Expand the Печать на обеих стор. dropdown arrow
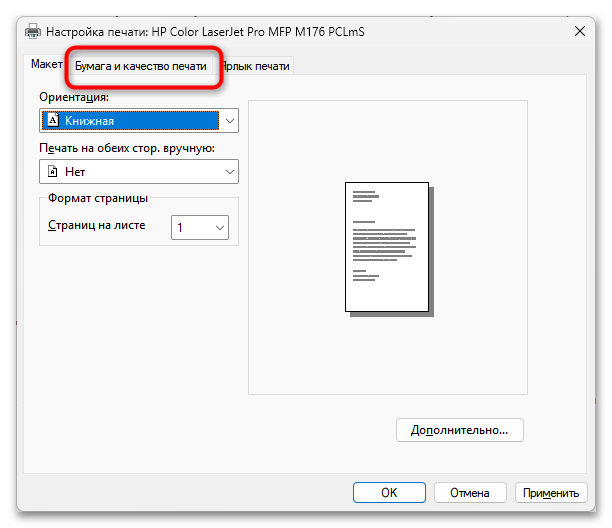 pyautogui.click(x=230, y=172)
